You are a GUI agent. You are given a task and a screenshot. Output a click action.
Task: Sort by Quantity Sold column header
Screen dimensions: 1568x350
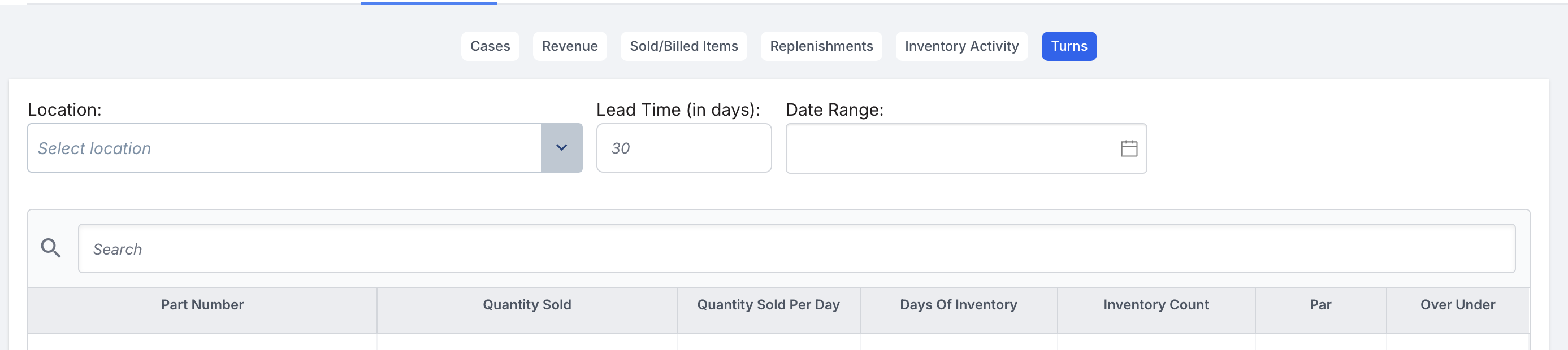click(526, 304)
